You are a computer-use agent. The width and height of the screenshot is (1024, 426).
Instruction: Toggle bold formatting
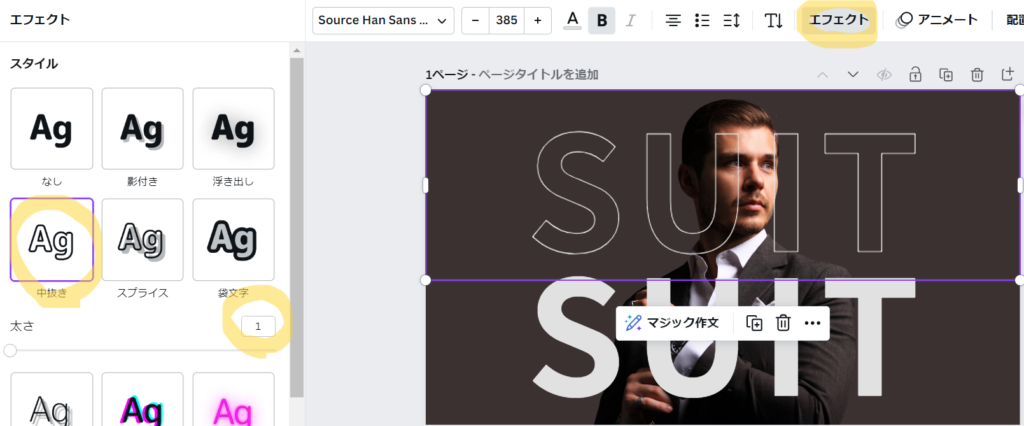point(601,20)
